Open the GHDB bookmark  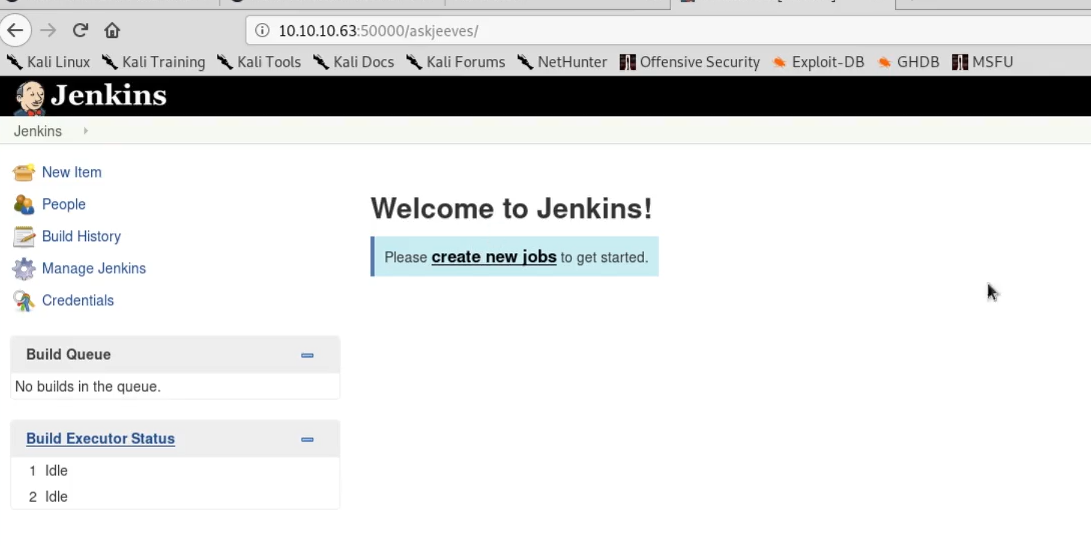point(908,62)
